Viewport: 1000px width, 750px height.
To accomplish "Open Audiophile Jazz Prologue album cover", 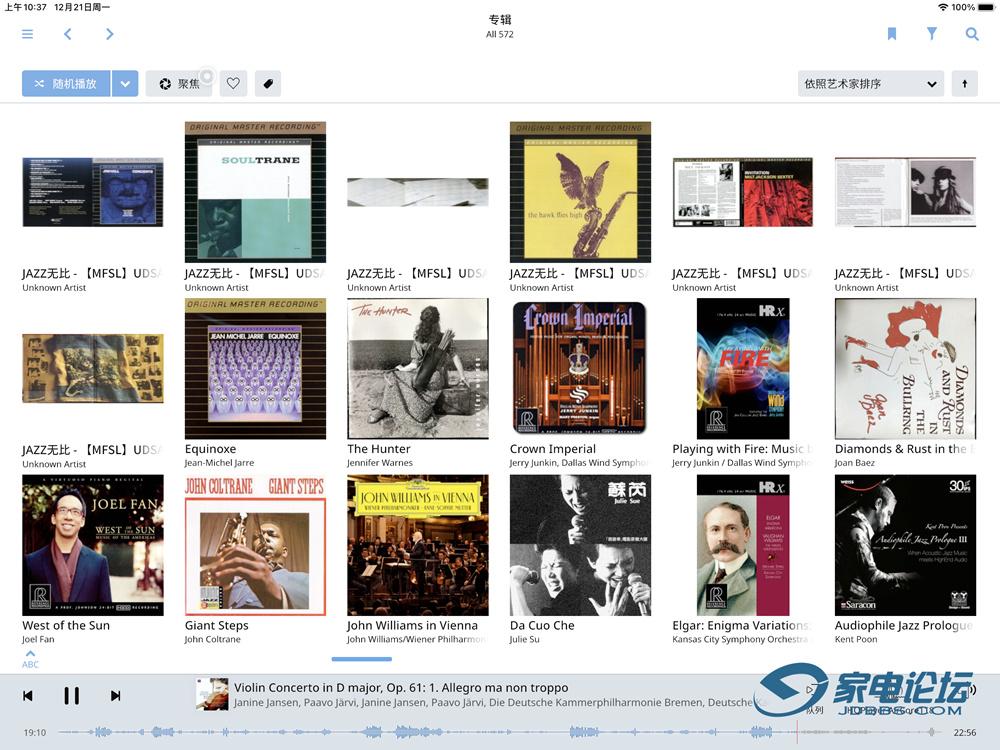I will pos(906,545).
